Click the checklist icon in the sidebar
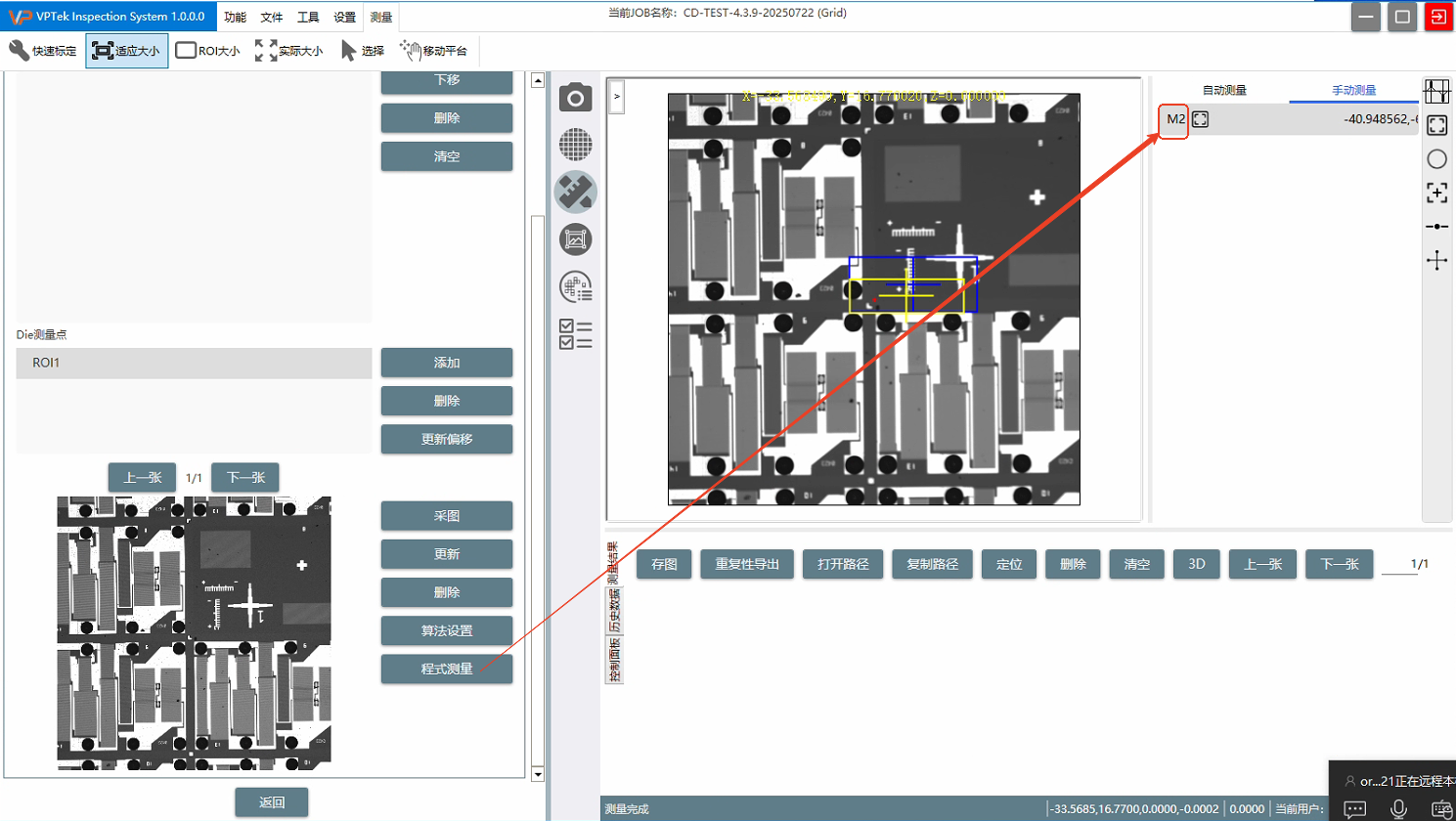Image resolution: width=1456 pixels, height=821 pixels. (x=575, y=334)
